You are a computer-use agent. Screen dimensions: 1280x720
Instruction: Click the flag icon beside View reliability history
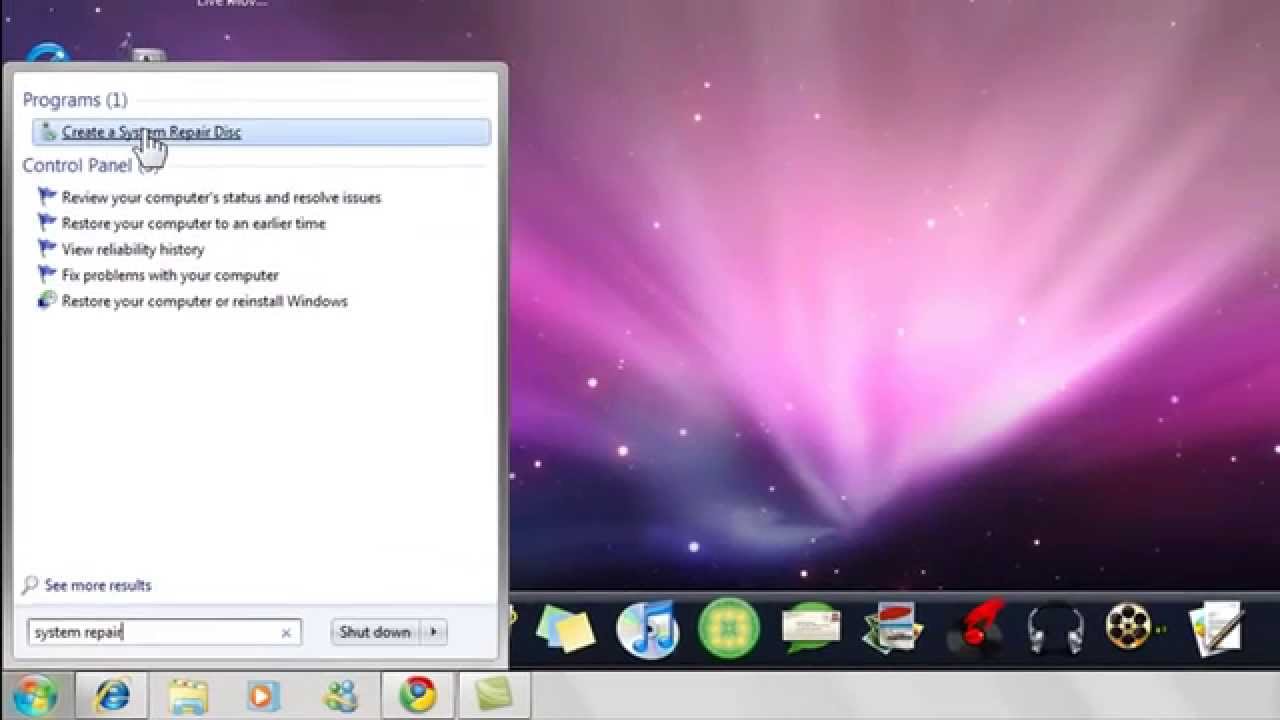click(x=47, y=249)
